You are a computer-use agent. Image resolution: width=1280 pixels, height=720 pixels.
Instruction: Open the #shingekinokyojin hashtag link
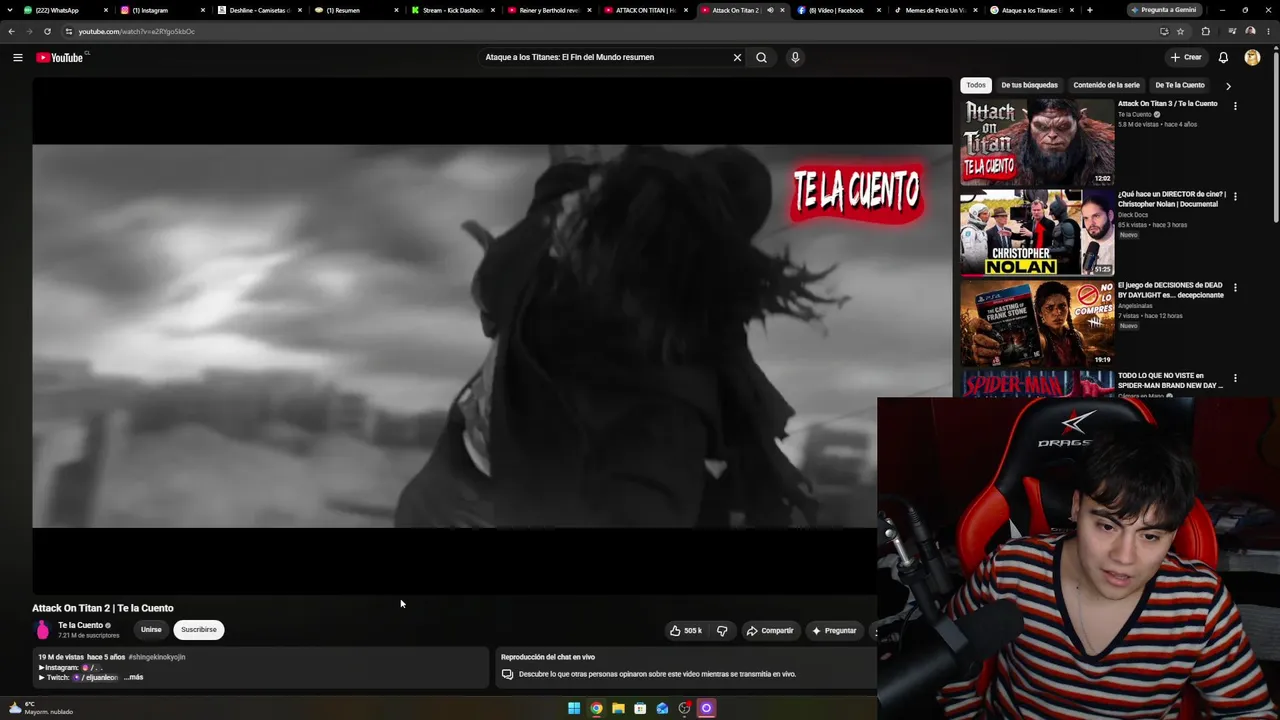click(157, 657)
